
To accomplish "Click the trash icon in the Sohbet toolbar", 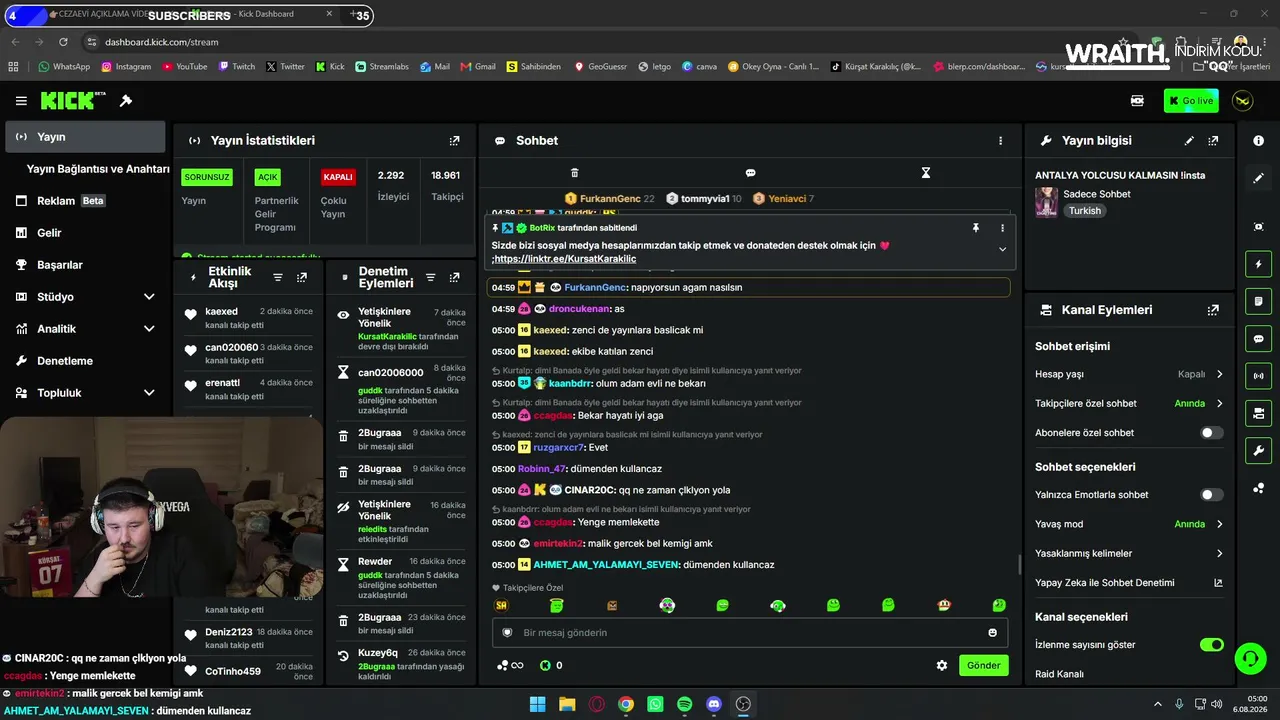I will click(574, 173).
